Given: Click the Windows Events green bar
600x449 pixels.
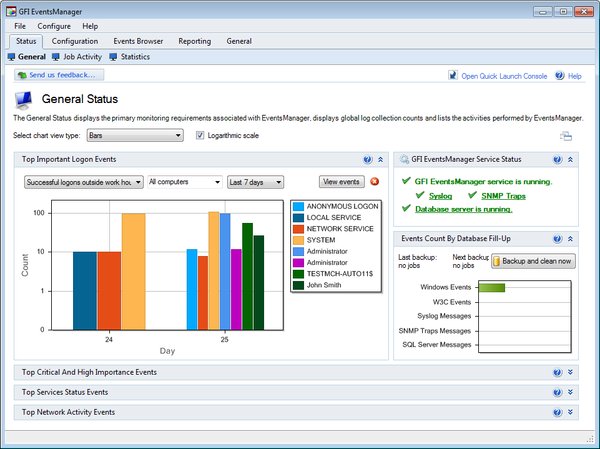Looking at the screenshot, I should tap(492, 287).
